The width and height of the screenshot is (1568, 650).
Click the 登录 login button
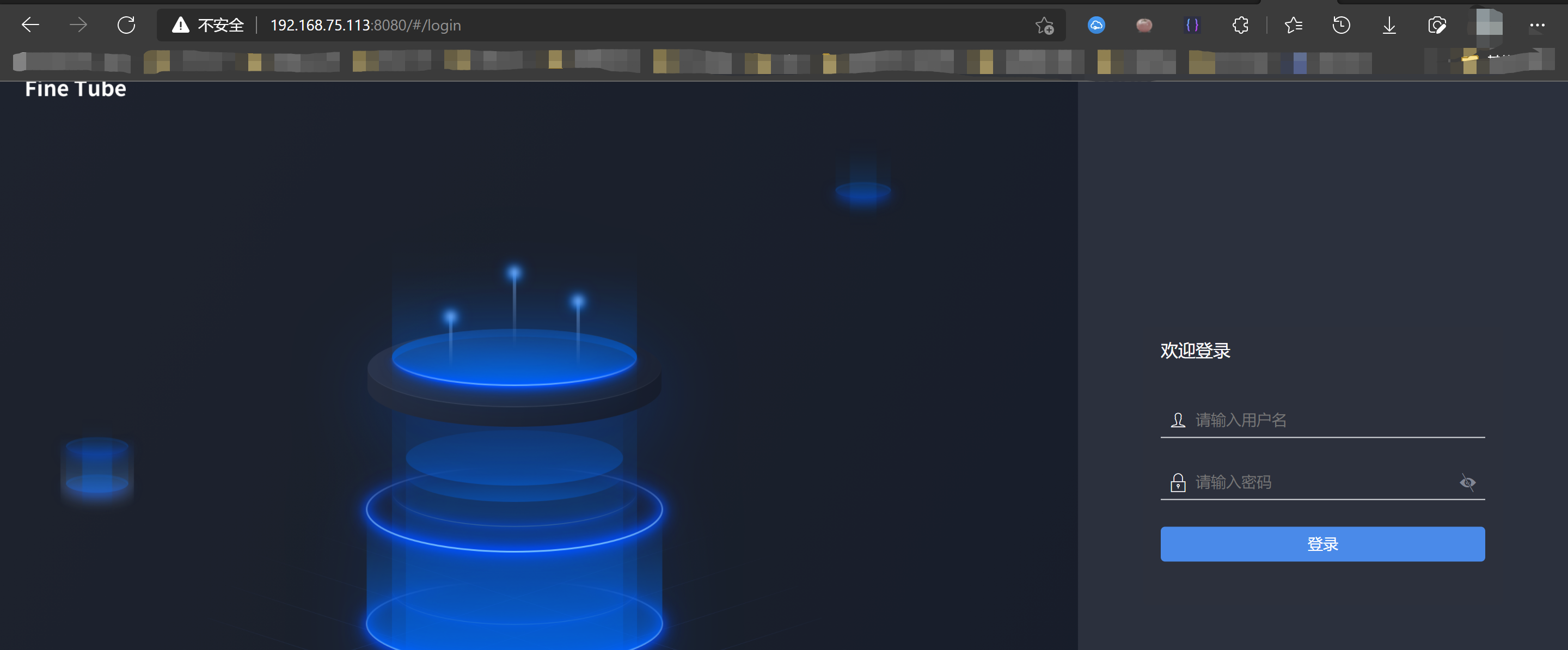[1322, 543]
